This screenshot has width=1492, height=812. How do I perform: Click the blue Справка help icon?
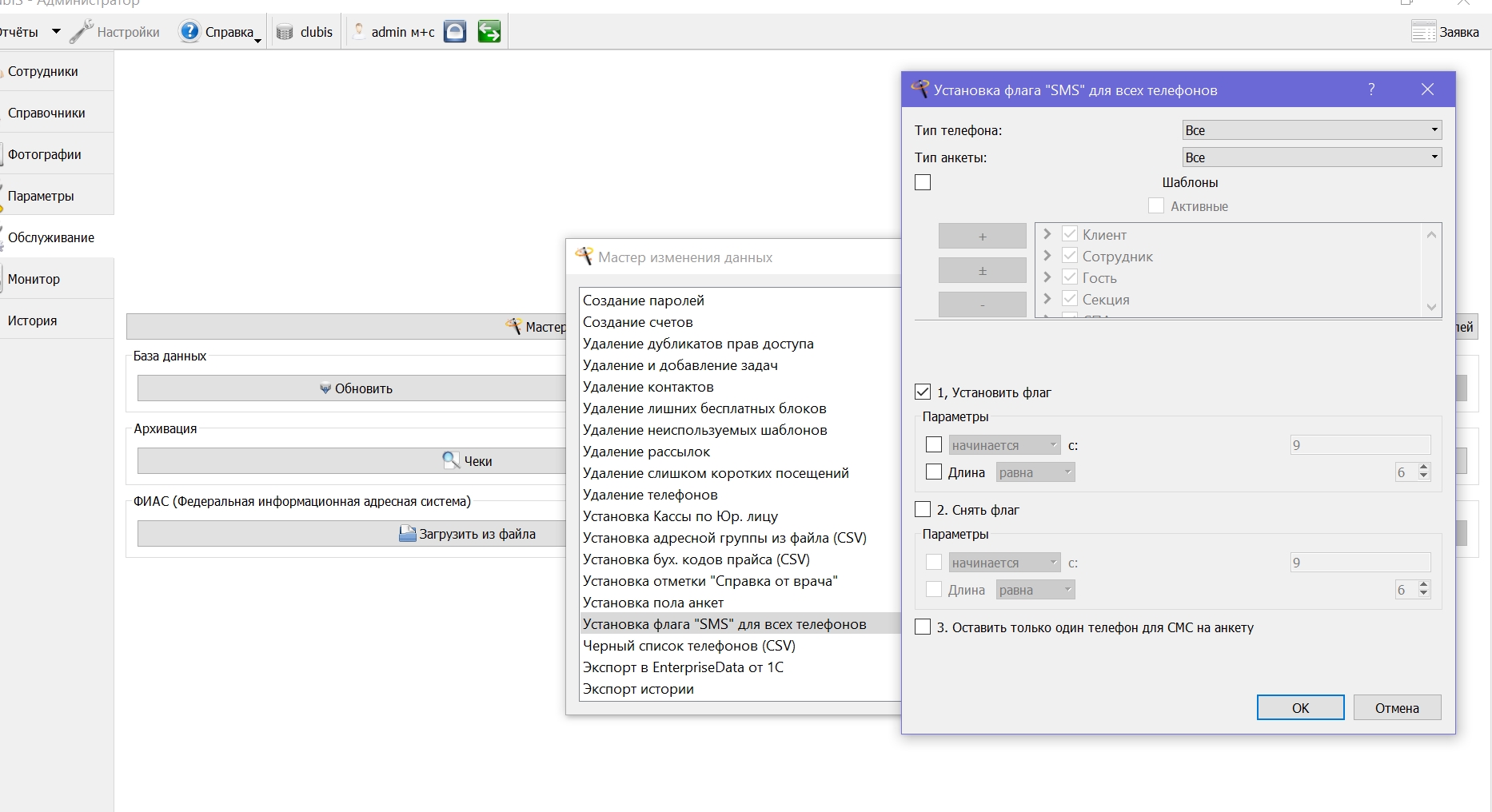(189, 32)
